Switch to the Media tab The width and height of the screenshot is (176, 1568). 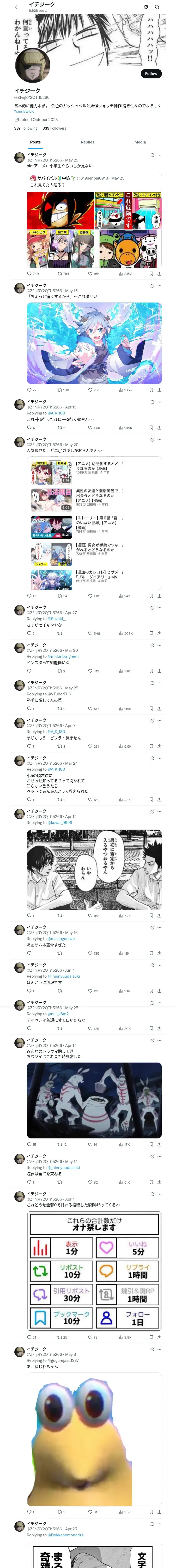[x=139, y=142]
